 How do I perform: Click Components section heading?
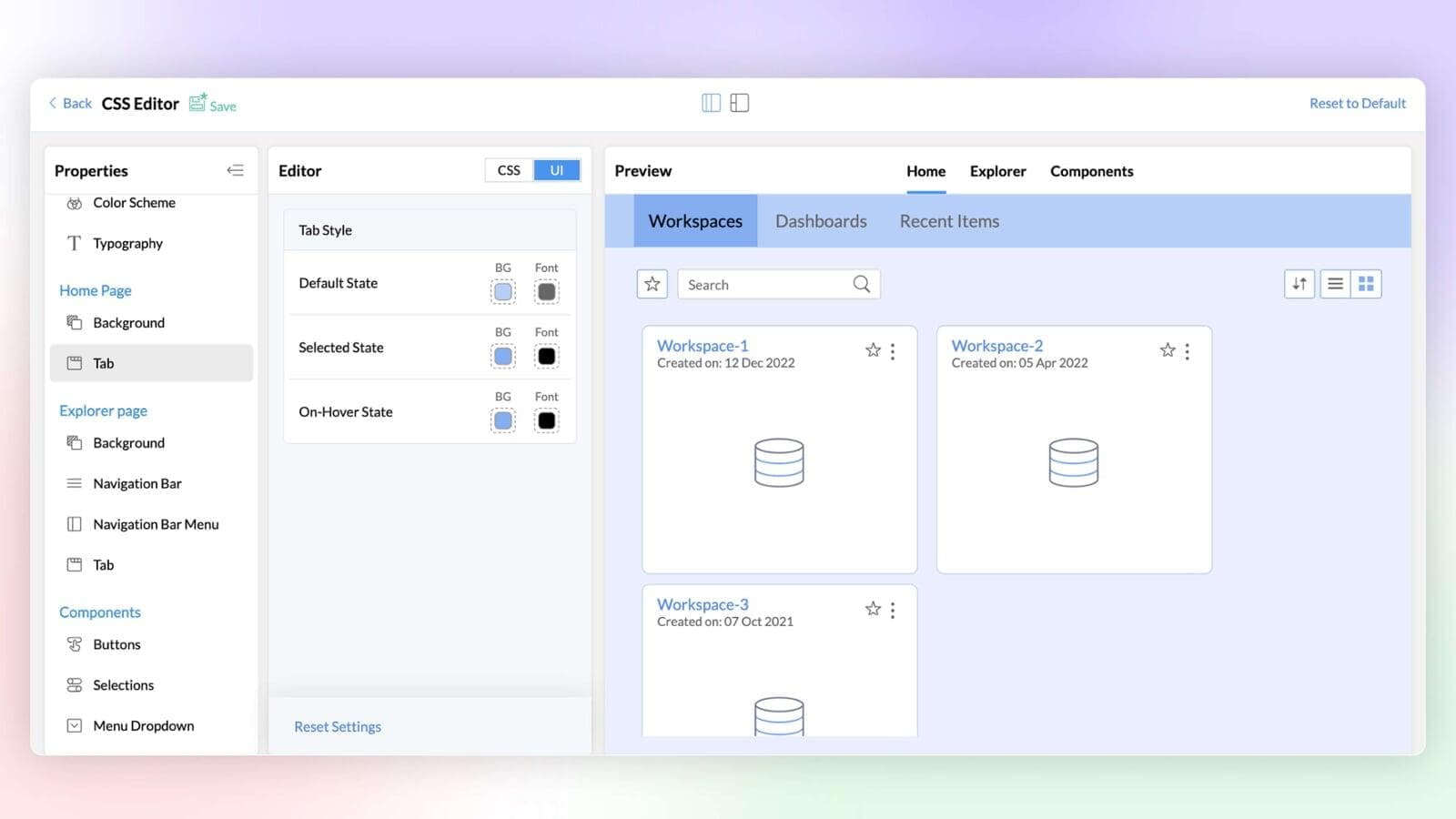tap(100, 612)
